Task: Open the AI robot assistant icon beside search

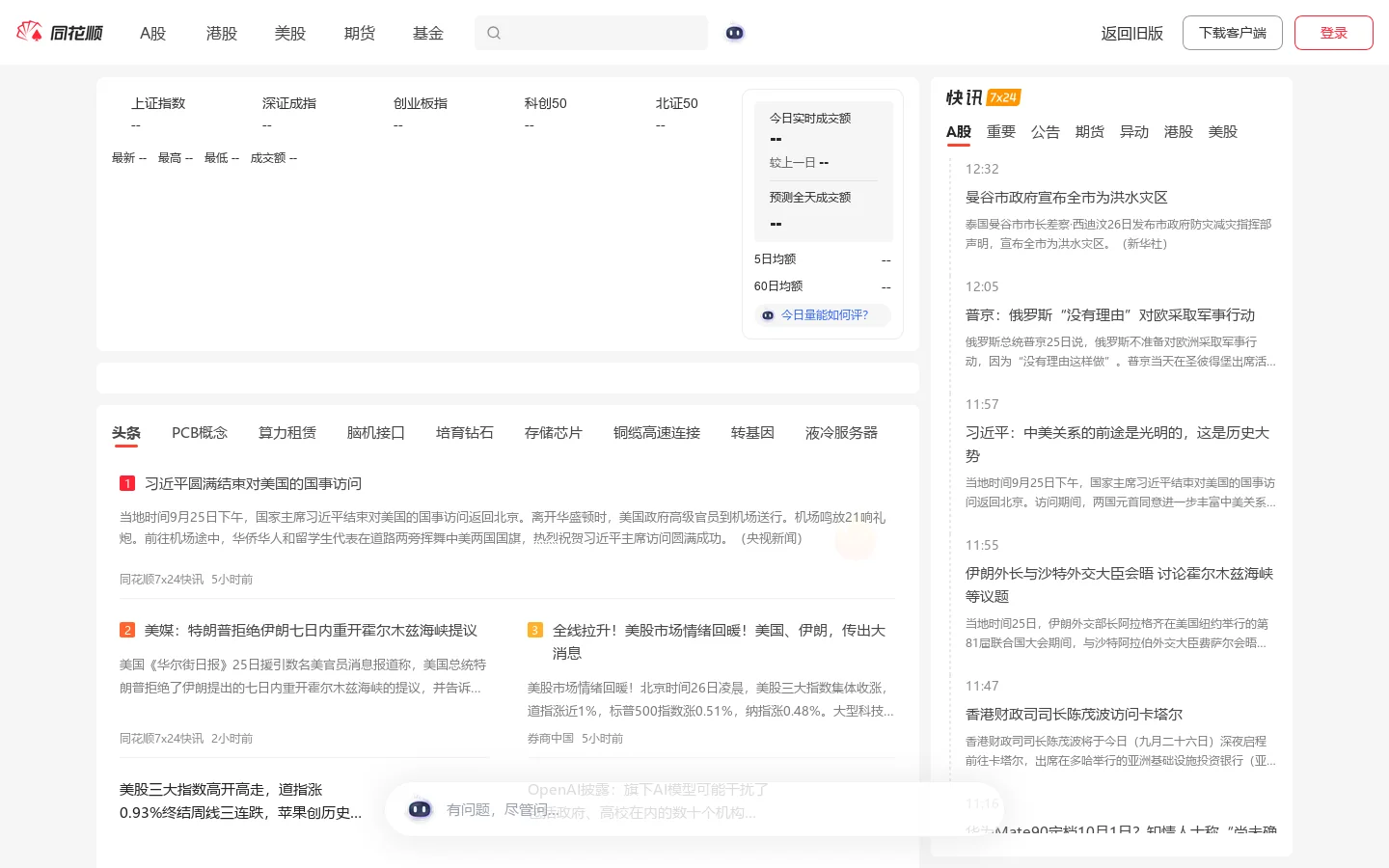Action: click(x=735, y=33)
